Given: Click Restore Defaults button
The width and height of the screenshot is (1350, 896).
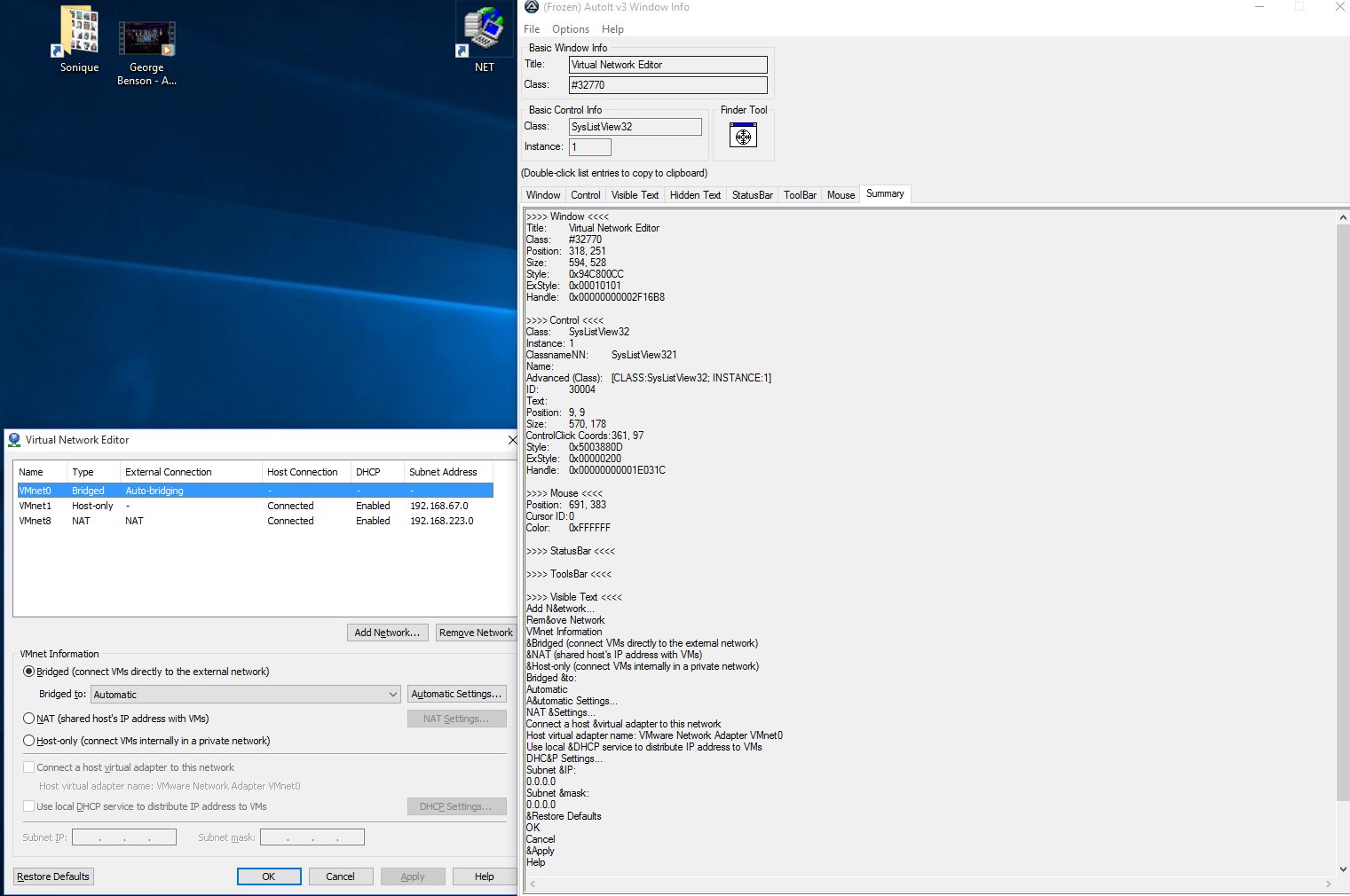Looking at the screenshot, I should [53, 876].
